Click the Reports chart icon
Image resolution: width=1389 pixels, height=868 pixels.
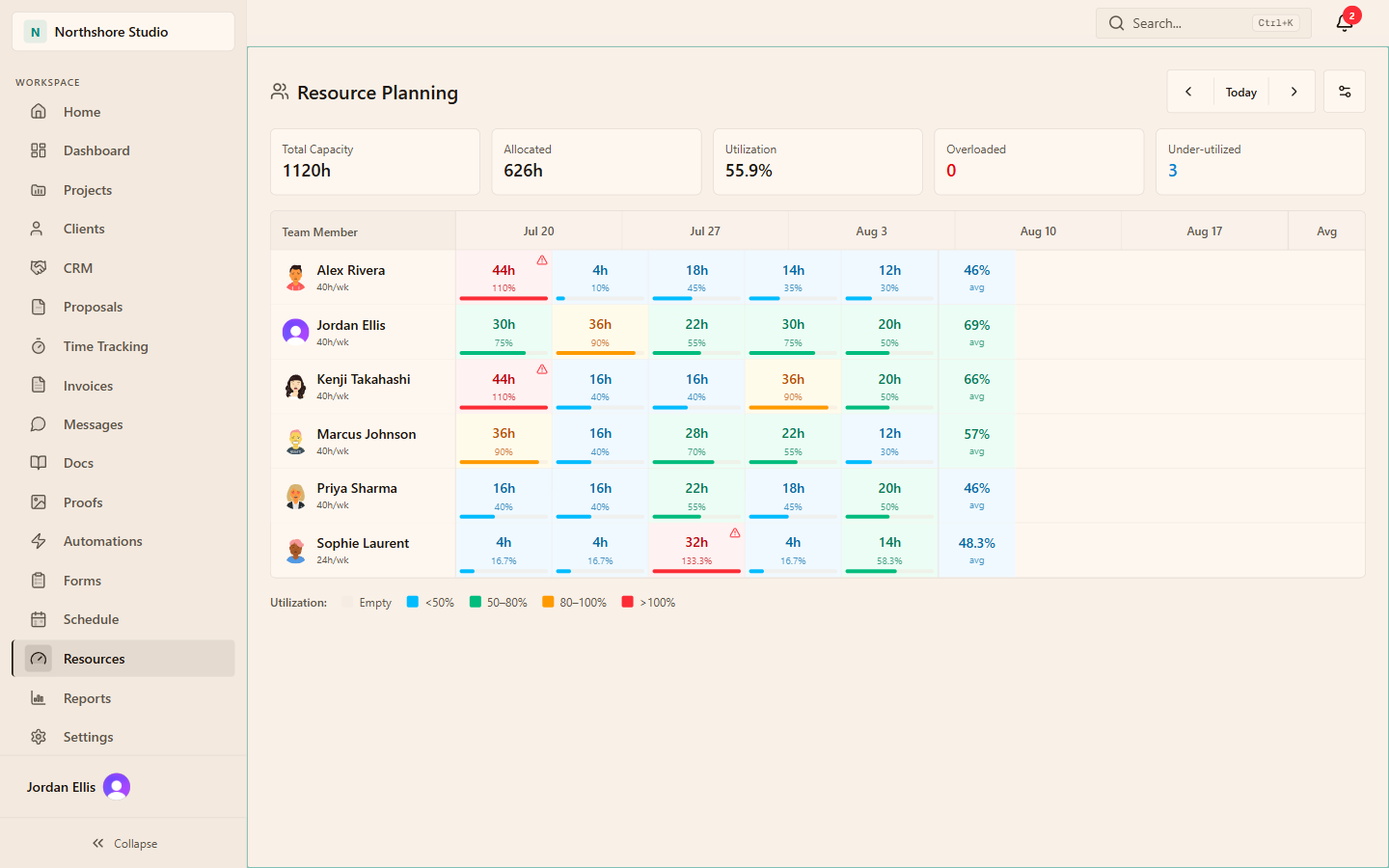(x=39, y=698)
